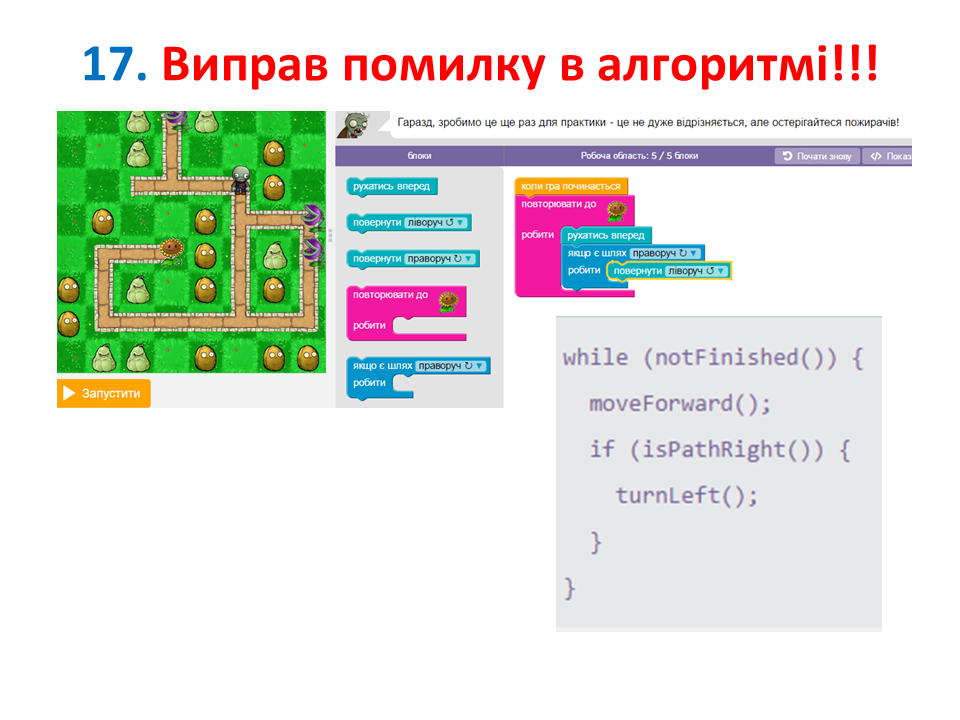Click the sunflower icon in toolbox loop block
Viewport: 960px width, 720px height.
click(x=449, y=302)
